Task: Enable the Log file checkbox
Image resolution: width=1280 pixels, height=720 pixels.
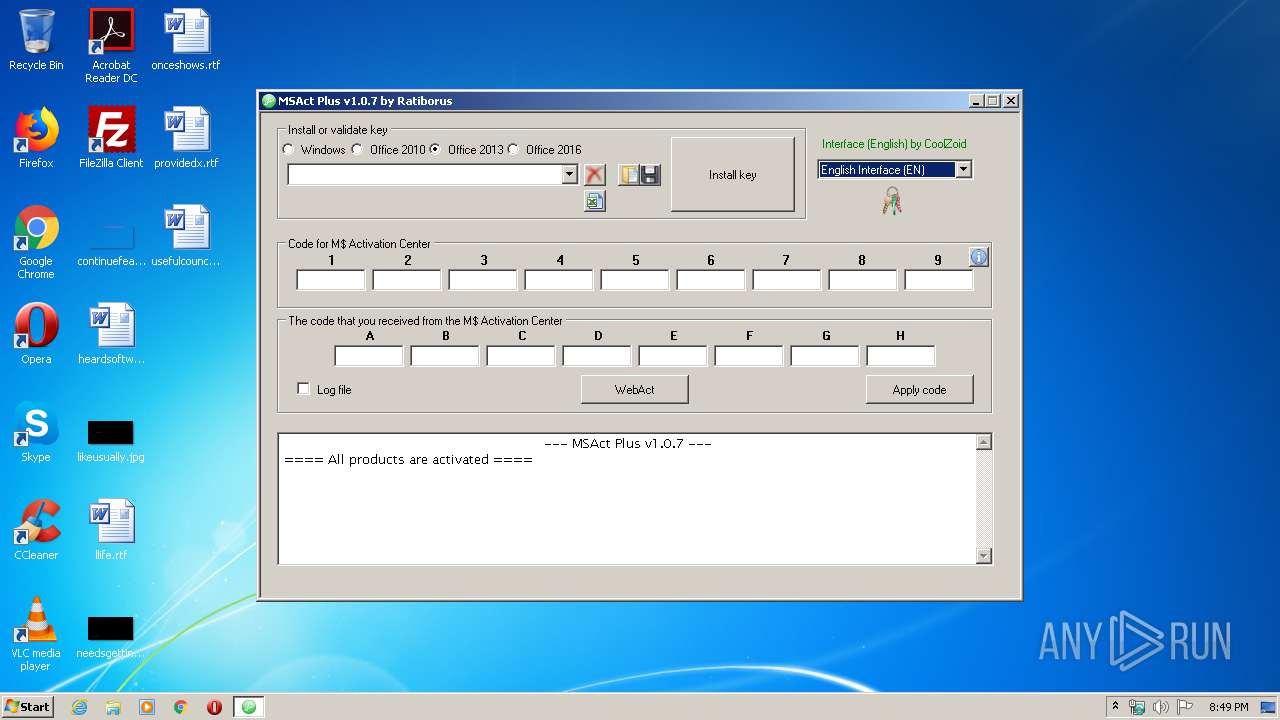Action: coord(304,389)
